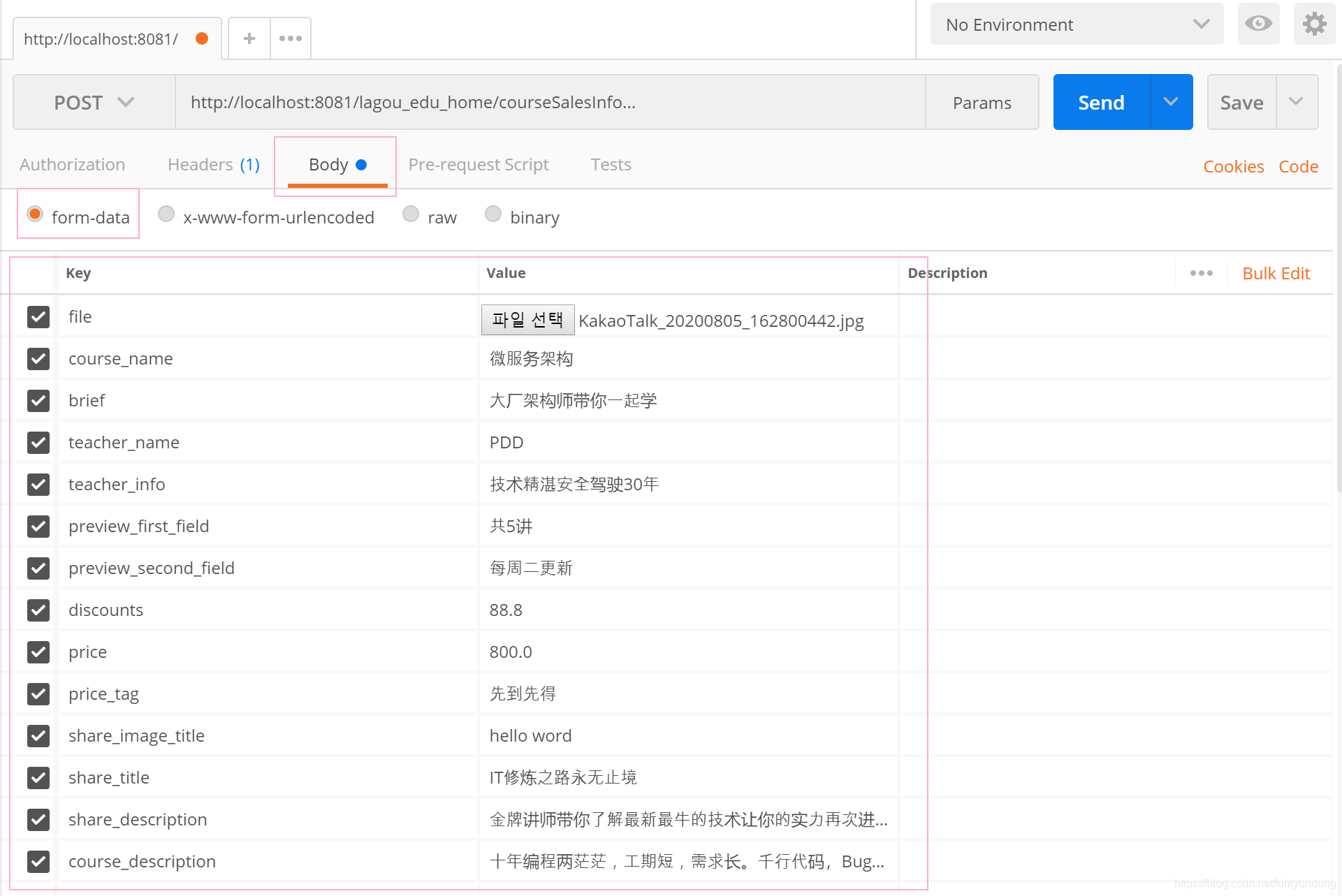Open the Send button dropdown arrow

click(1172, 102)
